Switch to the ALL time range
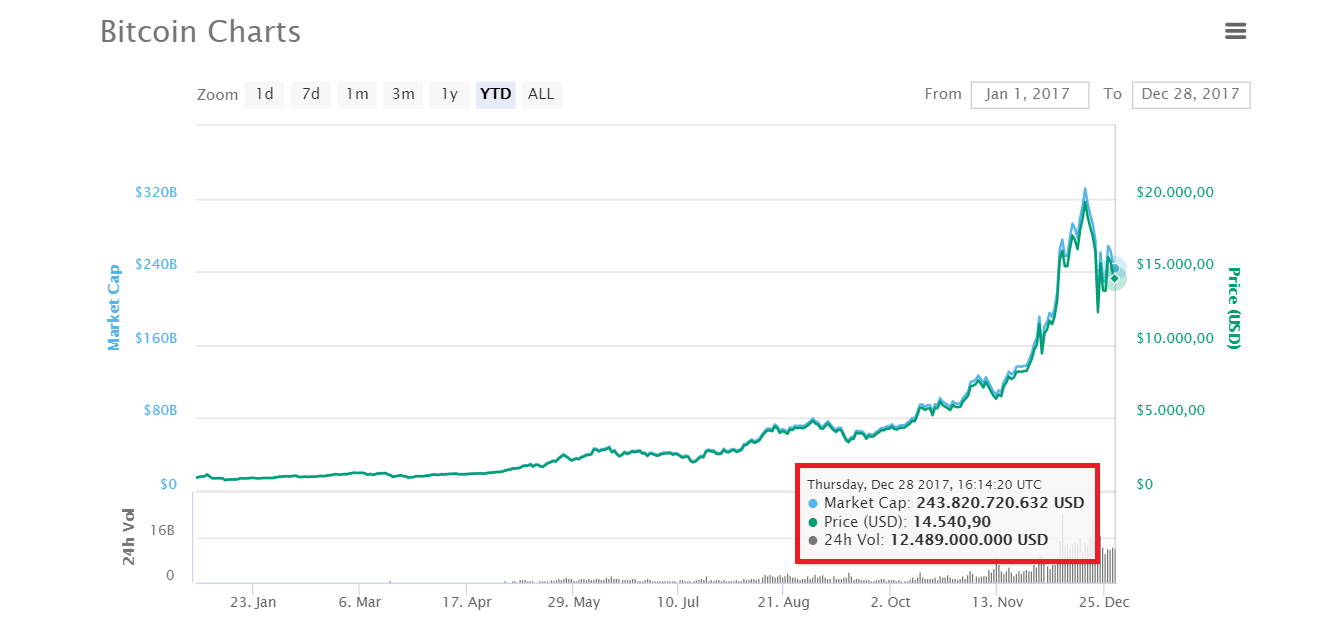The width and height of the screenshot is (1331, 640). click(540, 94)
